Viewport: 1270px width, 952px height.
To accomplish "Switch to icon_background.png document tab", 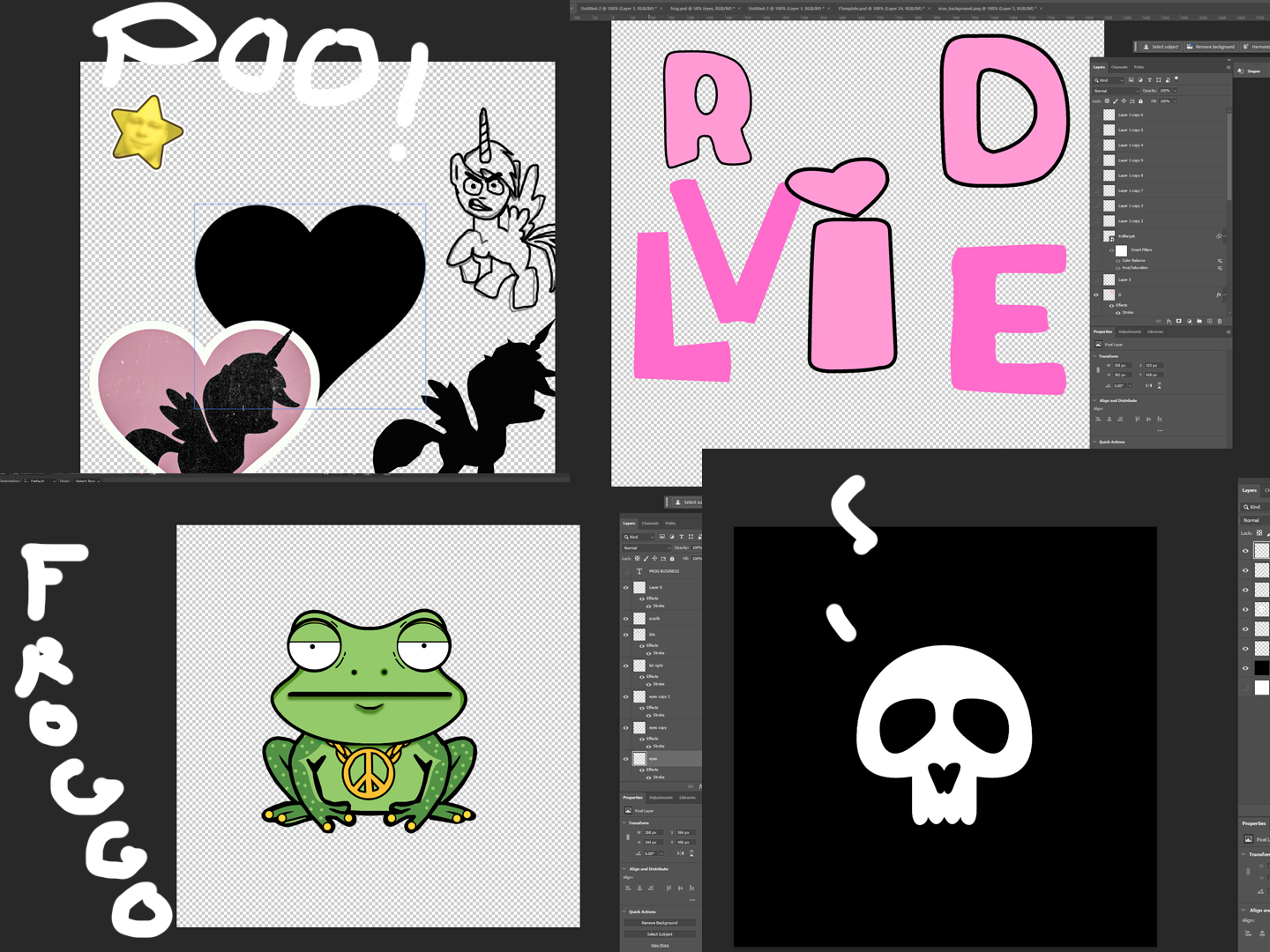I will (x=988, y=8).
